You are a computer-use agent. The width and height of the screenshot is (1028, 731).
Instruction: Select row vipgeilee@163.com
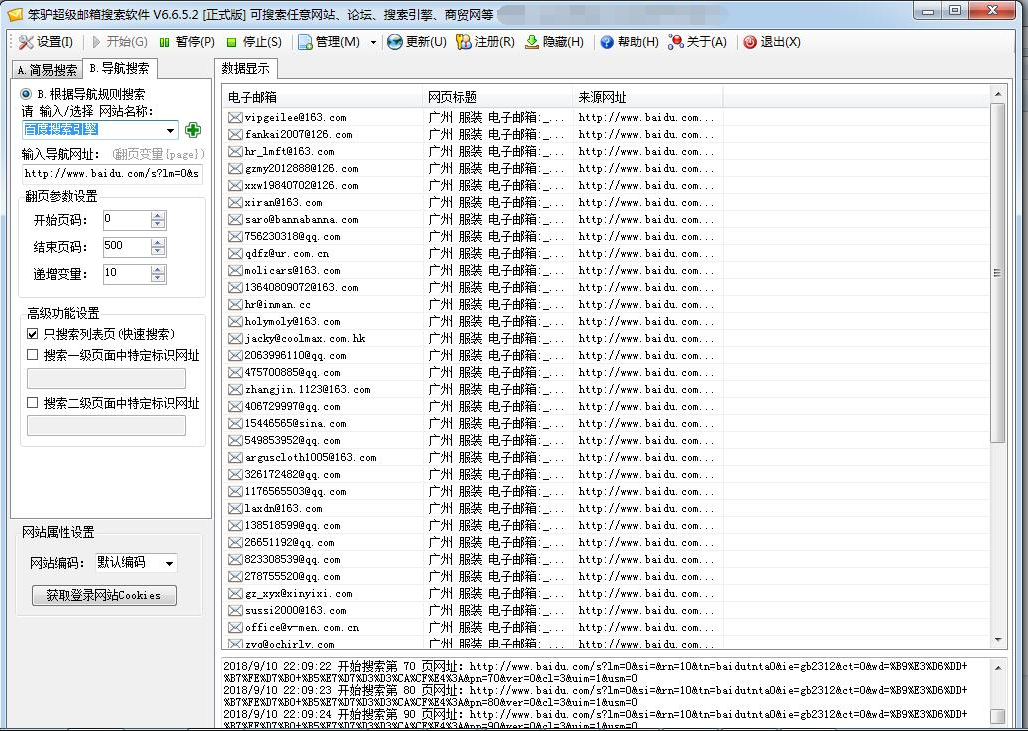[x=606, y=117]
